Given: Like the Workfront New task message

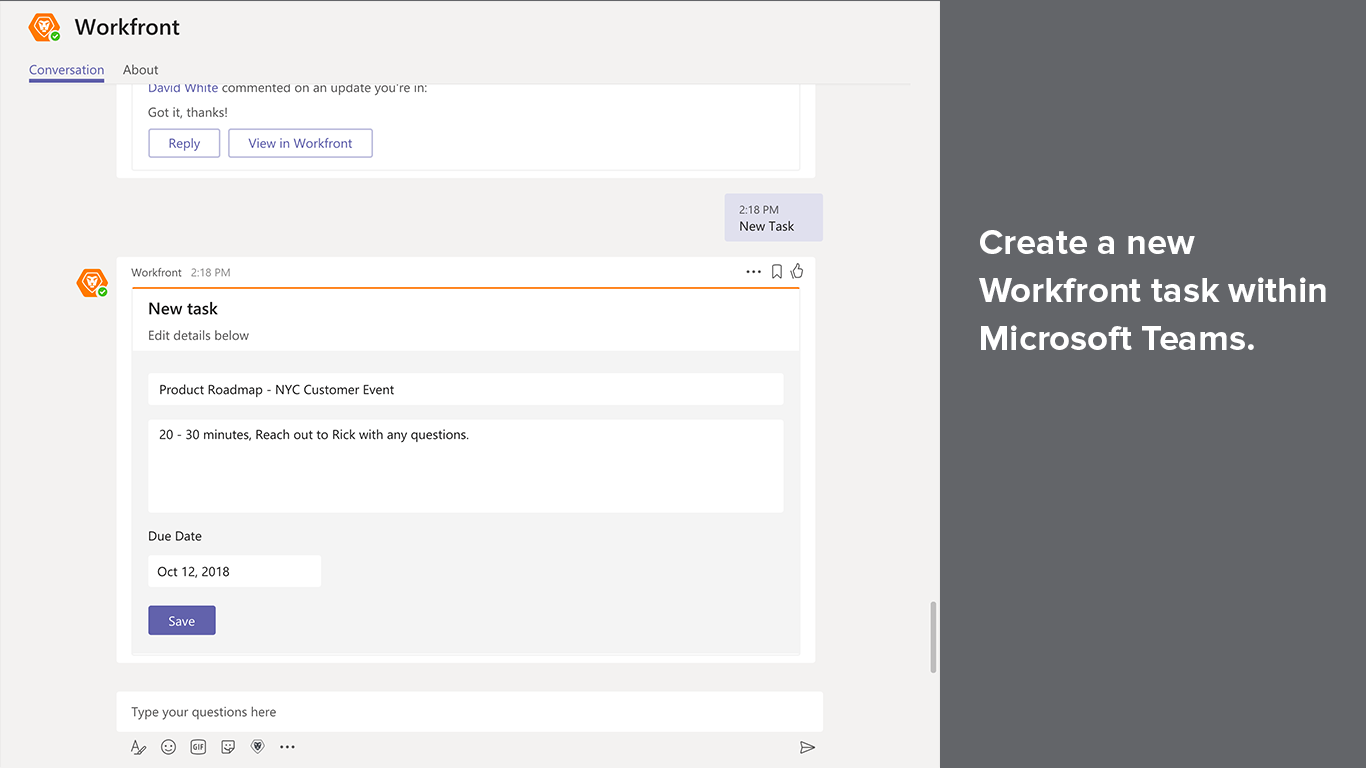Looking at the screenshot, I should click(x=797, y=271).
